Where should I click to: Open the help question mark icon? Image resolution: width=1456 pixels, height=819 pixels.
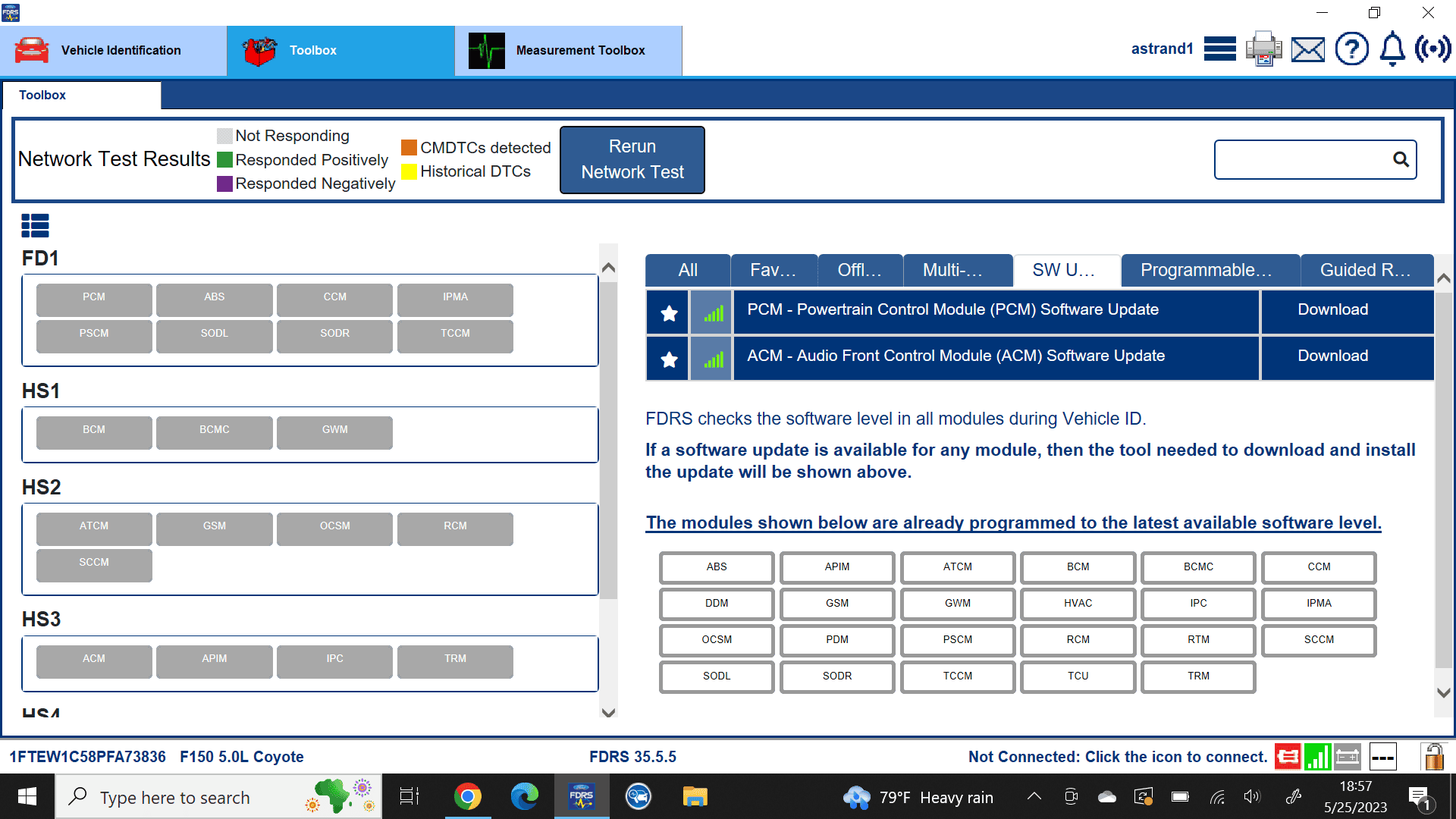coord(1351,49)
